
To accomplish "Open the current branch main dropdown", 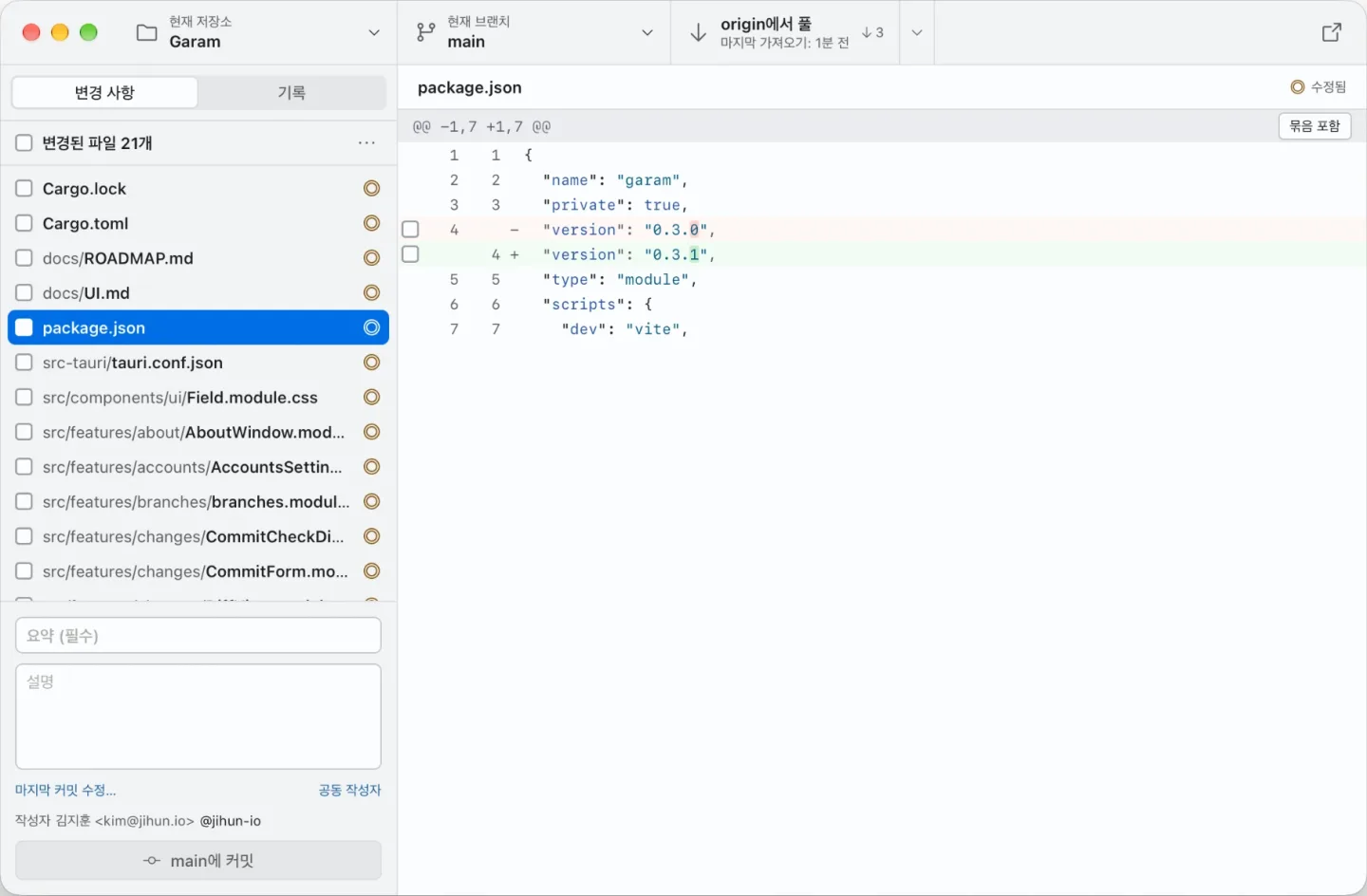I will coord(535,32).
